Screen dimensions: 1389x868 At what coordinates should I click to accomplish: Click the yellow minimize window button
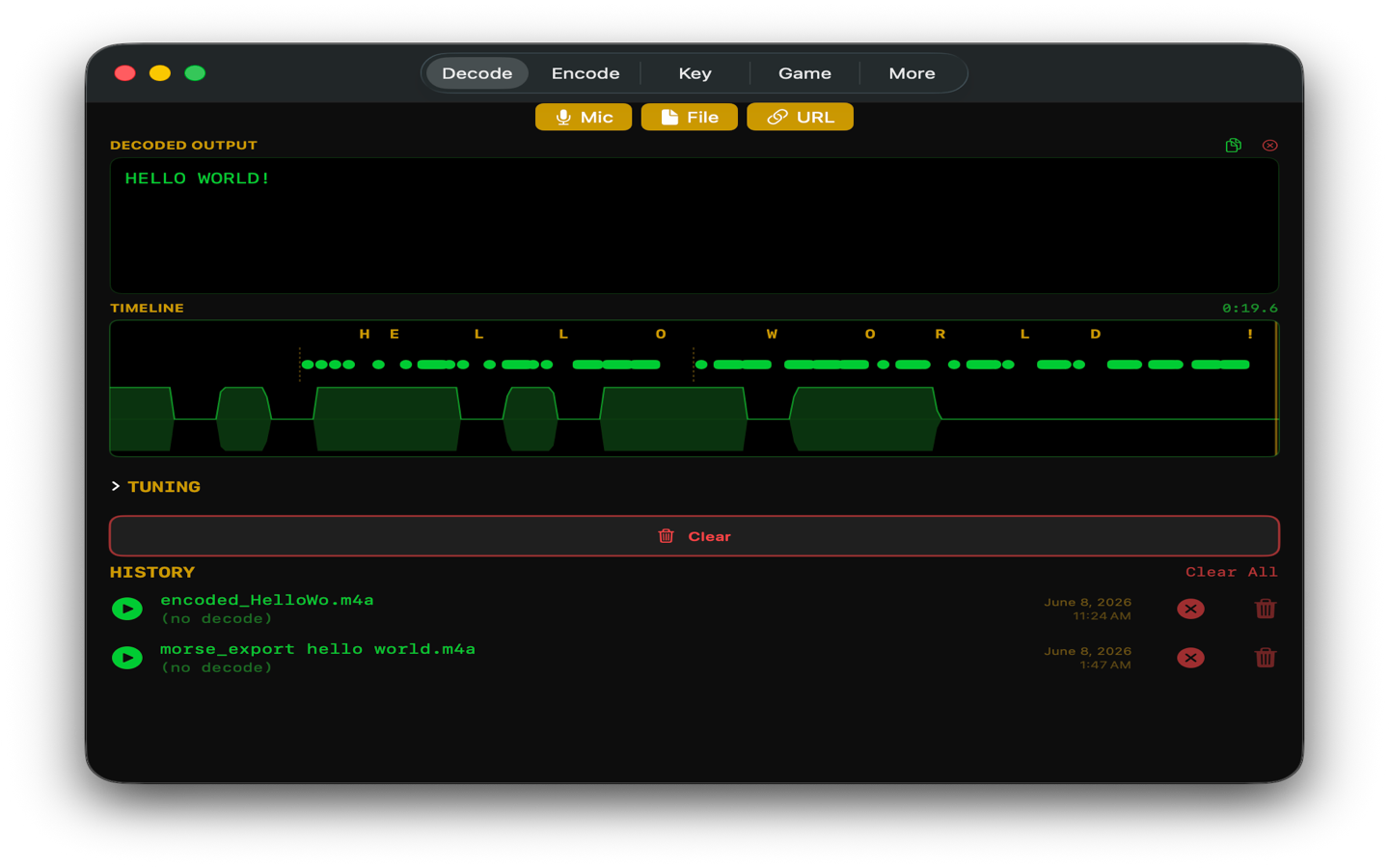click(x=160, y=73)
